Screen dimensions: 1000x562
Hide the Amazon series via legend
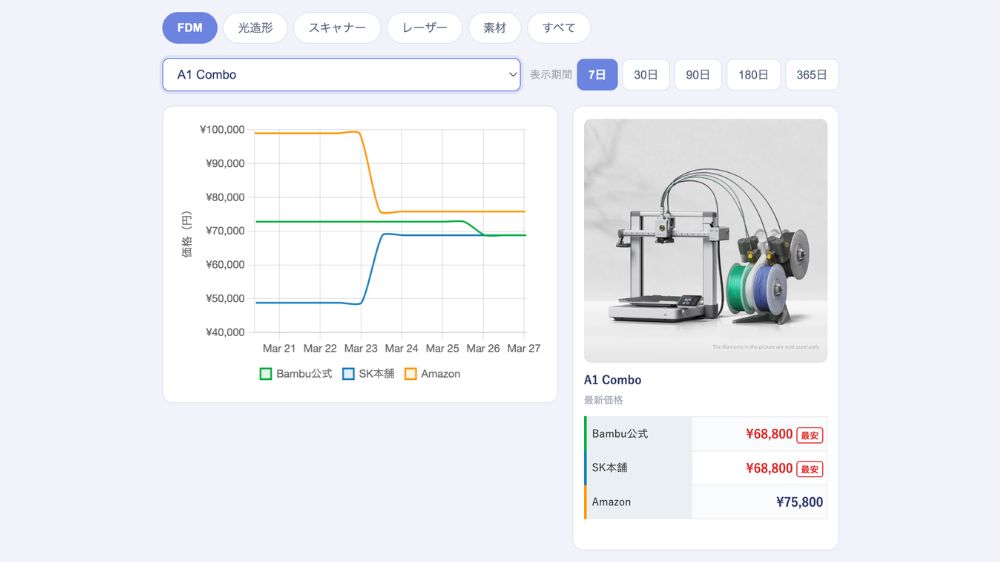pyautogui.click(x=411, y=374)
